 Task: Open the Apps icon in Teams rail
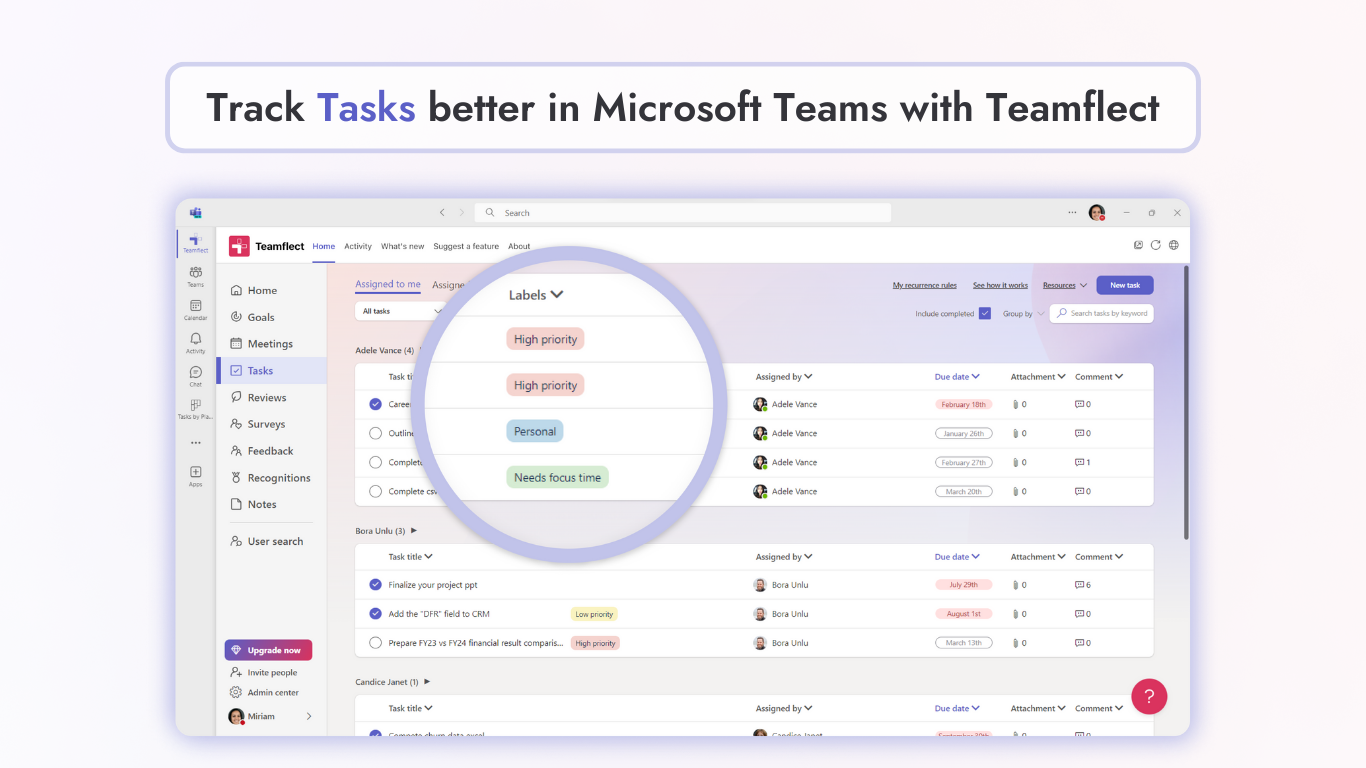[196, 473]
